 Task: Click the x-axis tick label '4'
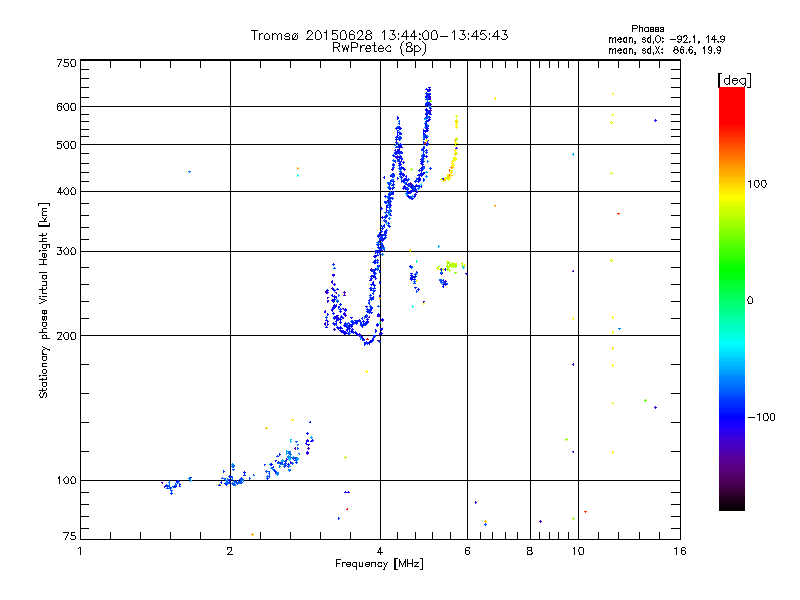point(380,551)
